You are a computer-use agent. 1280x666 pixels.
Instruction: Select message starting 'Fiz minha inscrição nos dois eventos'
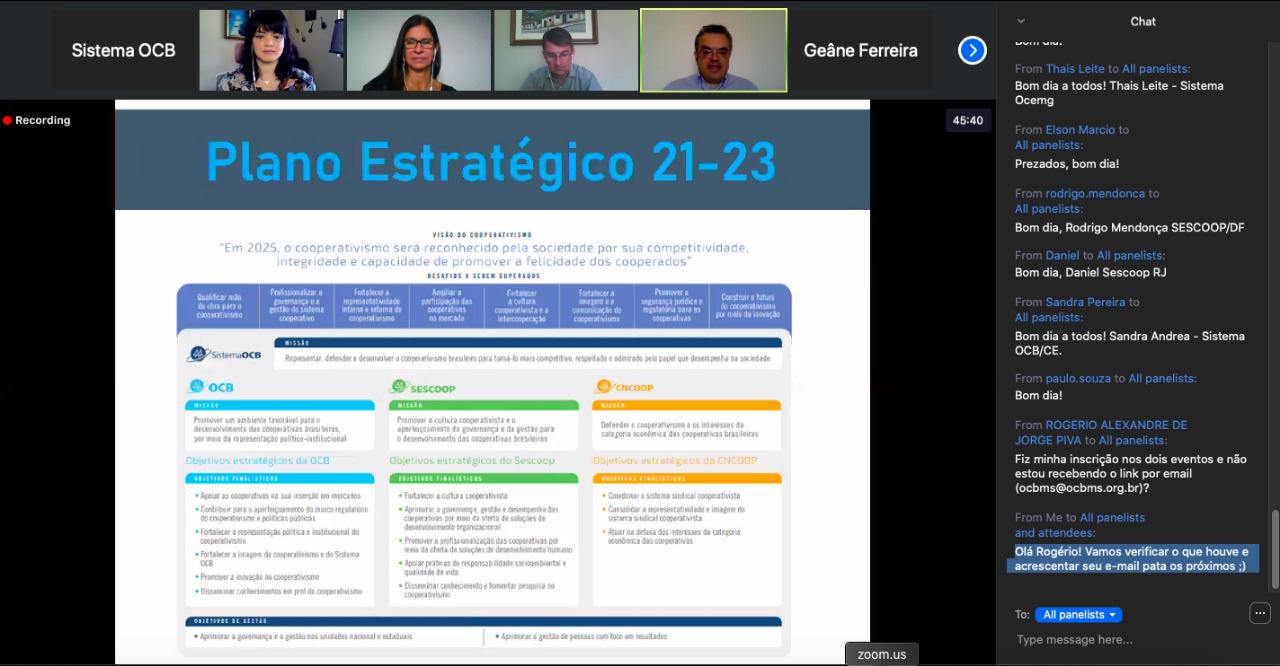(x=1131, y=474)
